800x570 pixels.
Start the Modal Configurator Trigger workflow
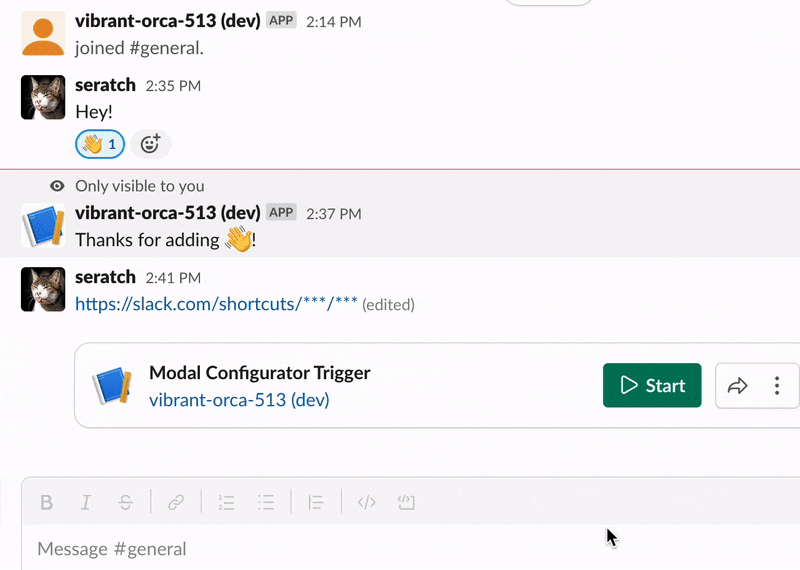(x=652, y=385)
